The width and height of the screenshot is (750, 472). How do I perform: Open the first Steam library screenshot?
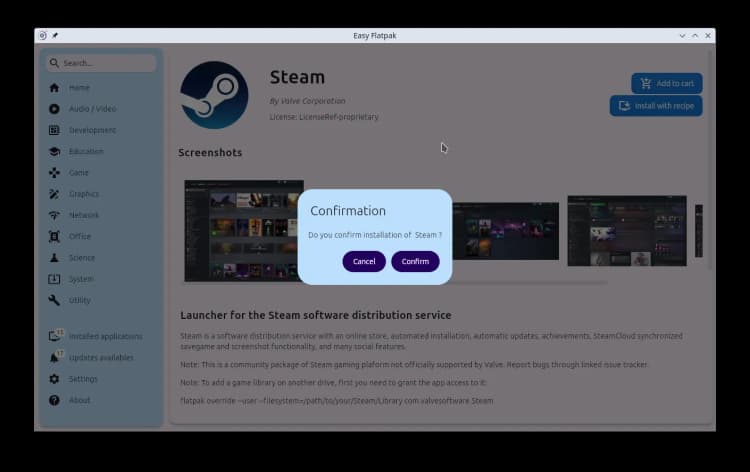[x=244, y=231]
